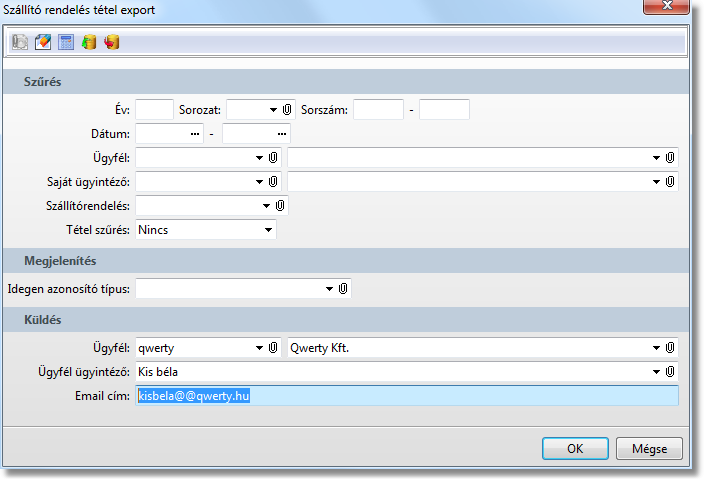The width and height of the screenshot is (704, 481).
Task: Open the calculator toolbar icon
Action: point(66,42)
